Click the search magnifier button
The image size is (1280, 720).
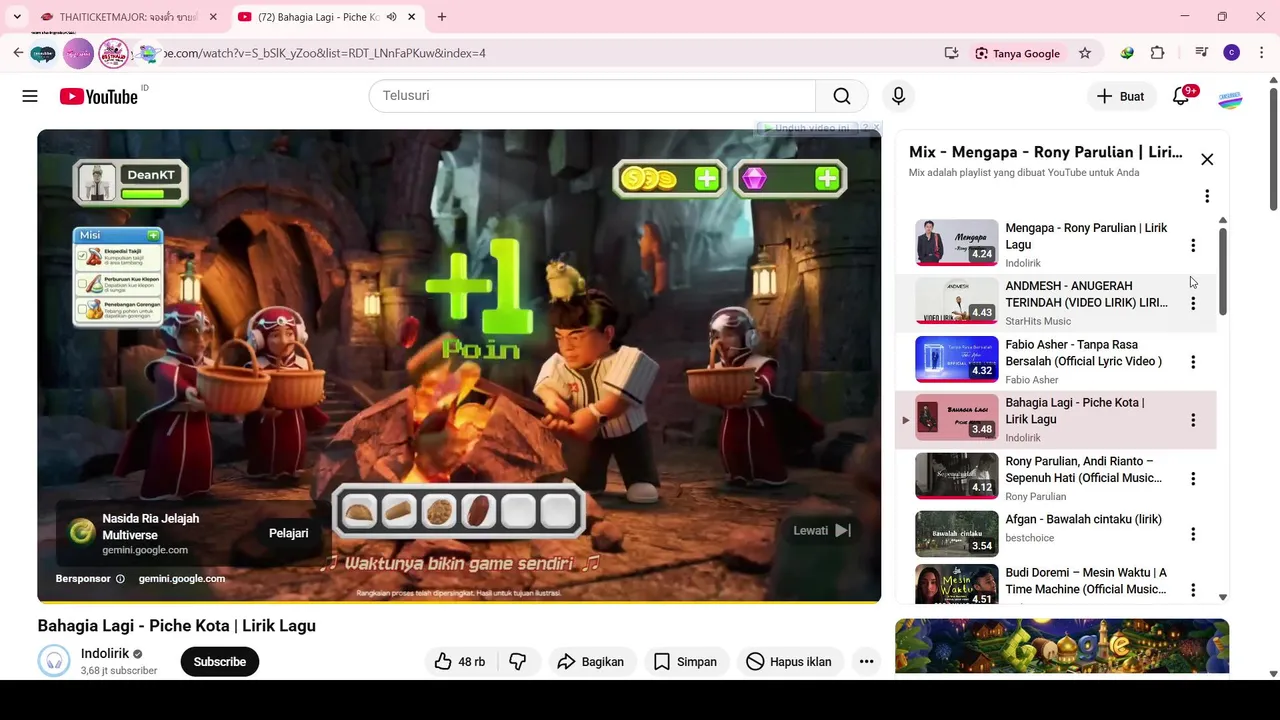[x=842, y=96]
